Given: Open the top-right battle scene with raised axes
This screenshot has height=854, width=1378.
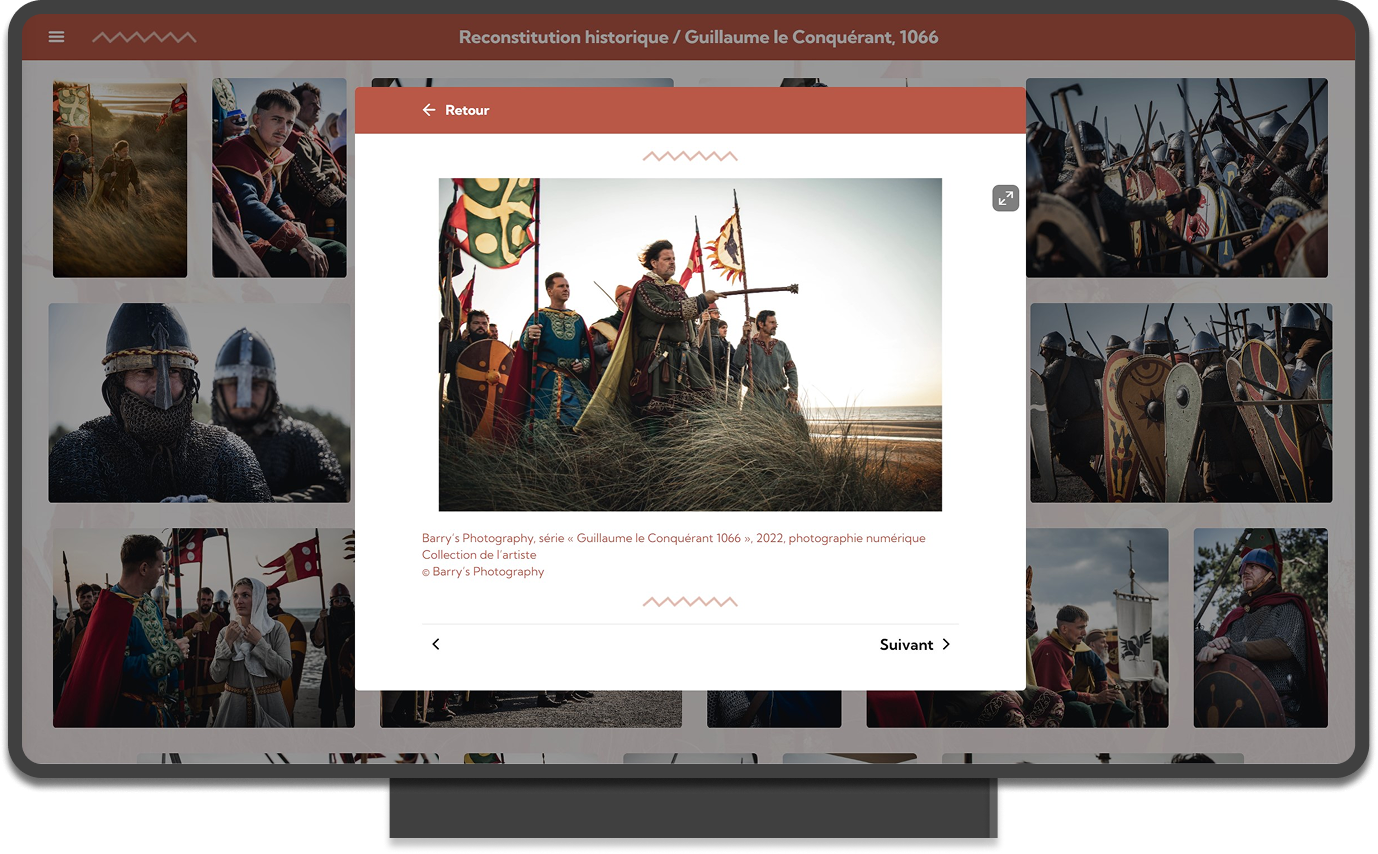Looking at the screenshot, I should point(1176,178).
